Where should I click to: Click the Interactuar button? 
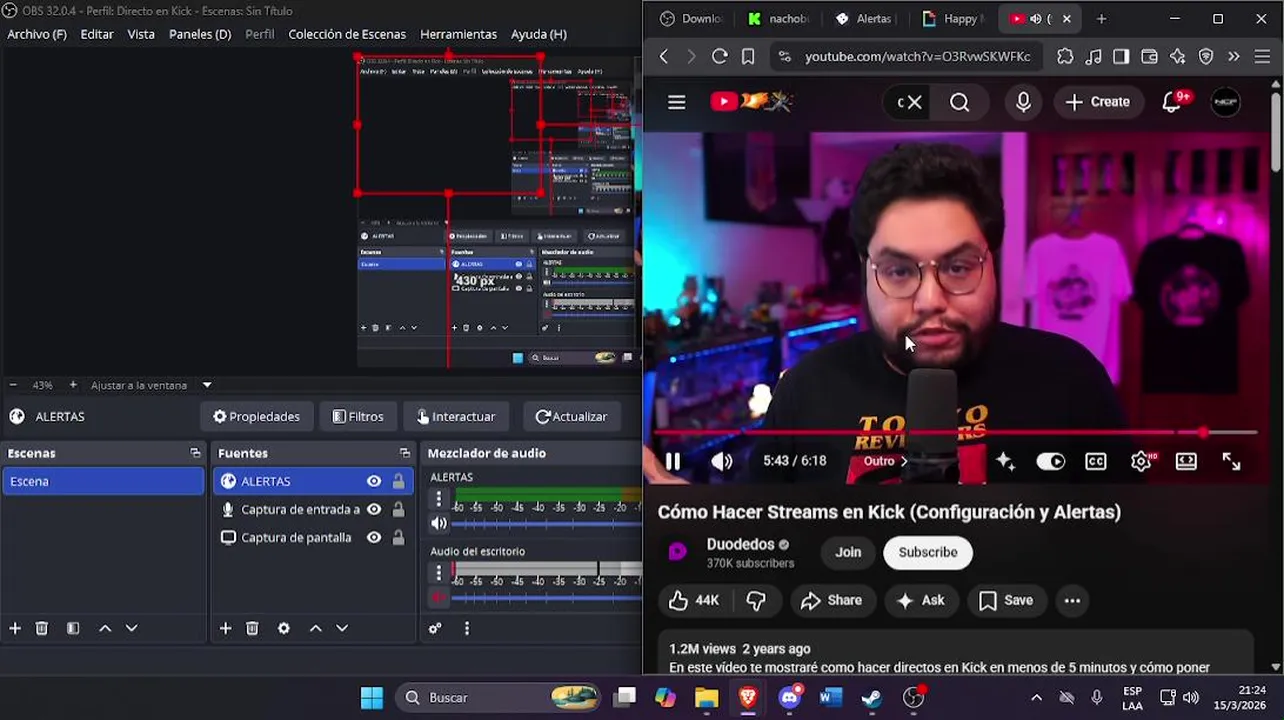pos(456,417)
